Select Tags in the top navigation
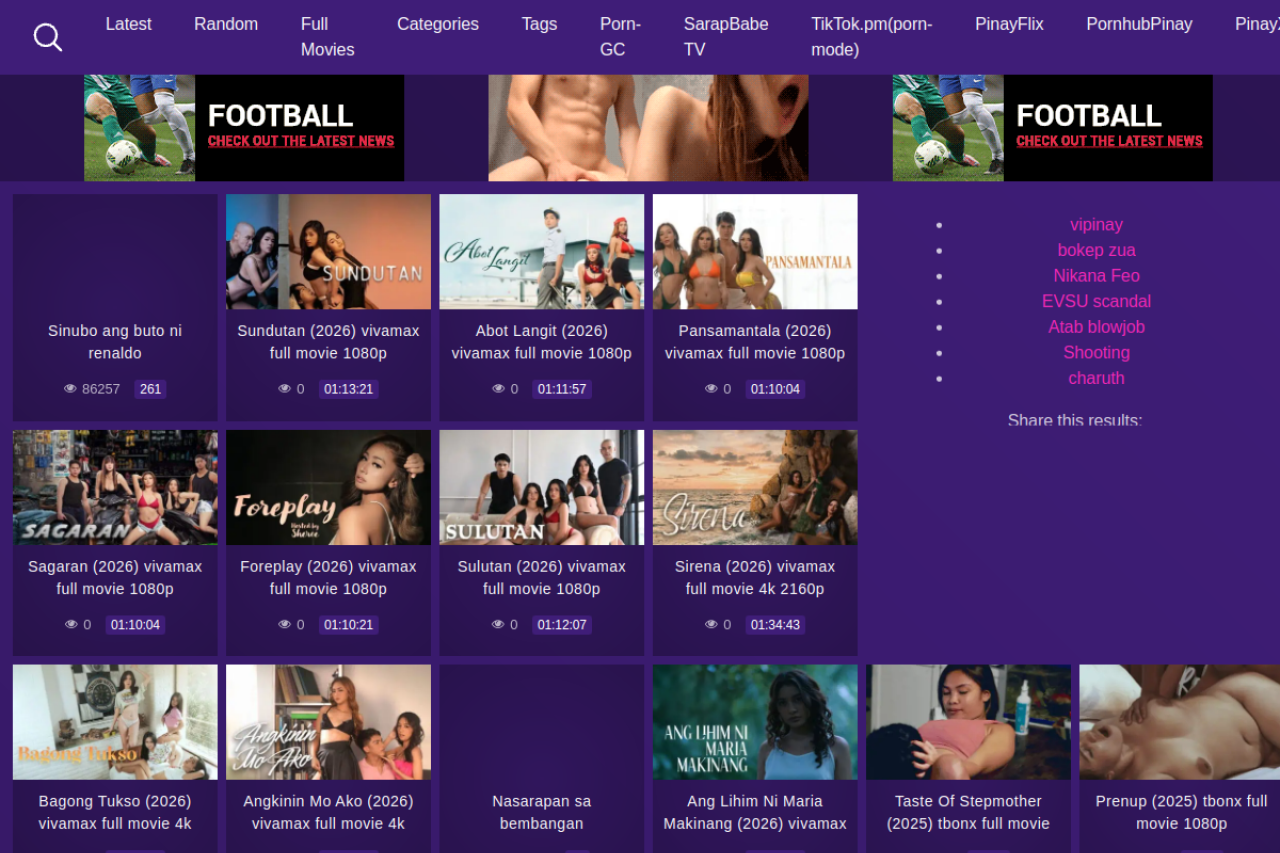Viewport: 1280px width, 853px height. click(539, 24)
